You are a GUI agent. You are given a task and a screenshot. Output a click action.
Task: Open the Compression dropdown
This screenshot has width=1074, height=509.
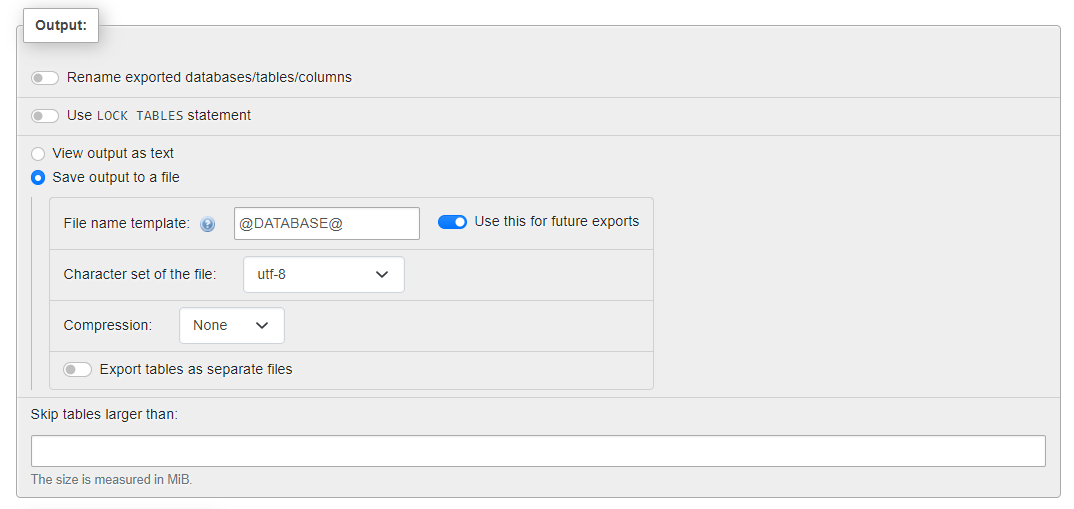click(x=232, y=325)
